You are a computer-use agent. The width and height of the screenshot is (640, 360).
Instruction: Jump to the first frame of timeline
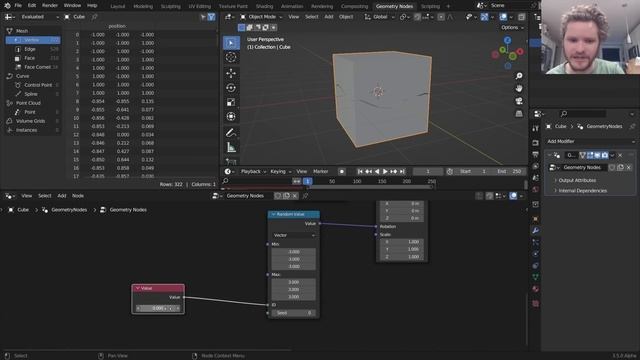pyautogui.click(x=360, y=171)
